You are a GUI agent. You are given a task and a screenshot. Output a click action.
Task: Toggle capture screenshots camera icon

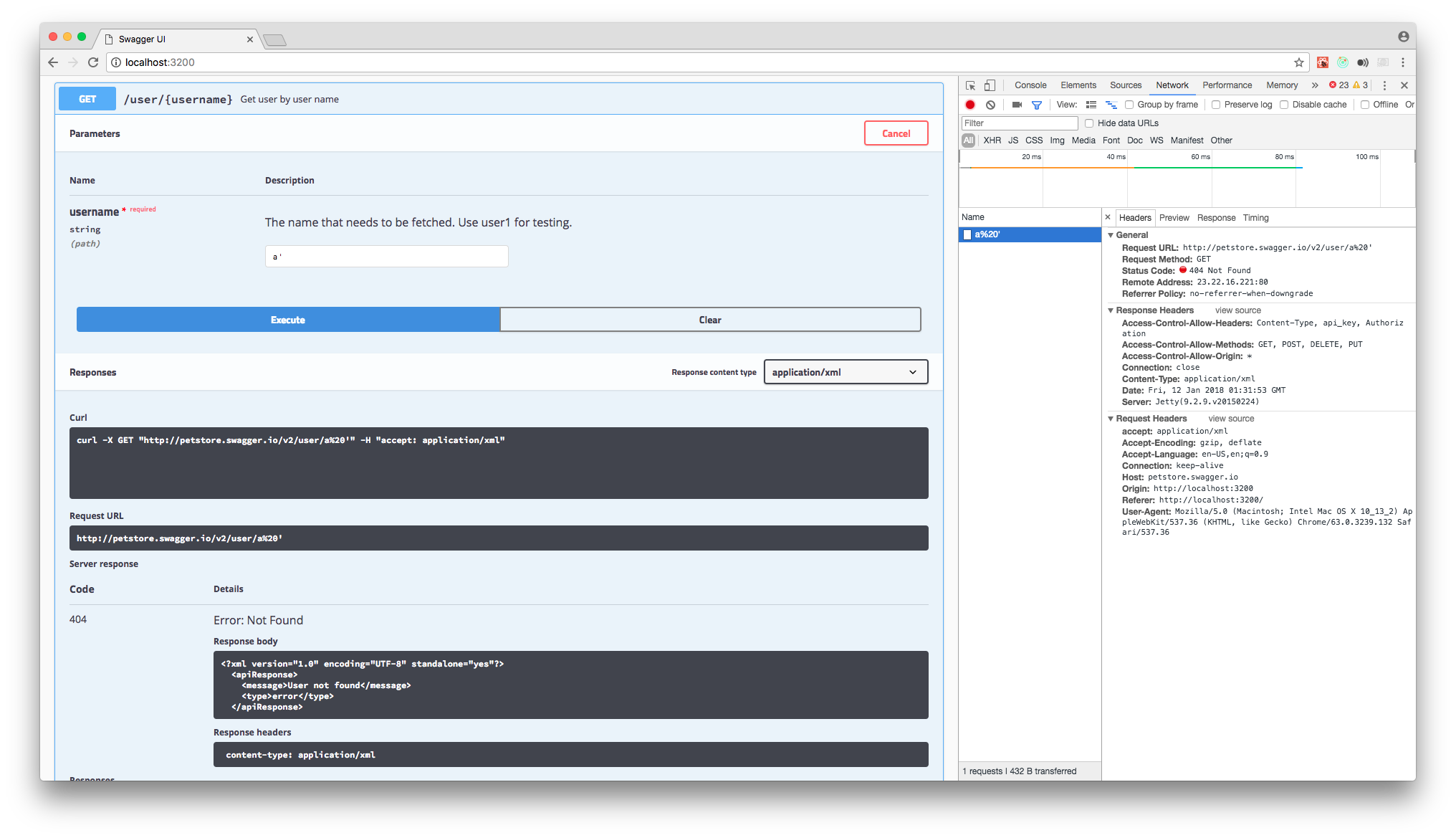point(1016,105)
